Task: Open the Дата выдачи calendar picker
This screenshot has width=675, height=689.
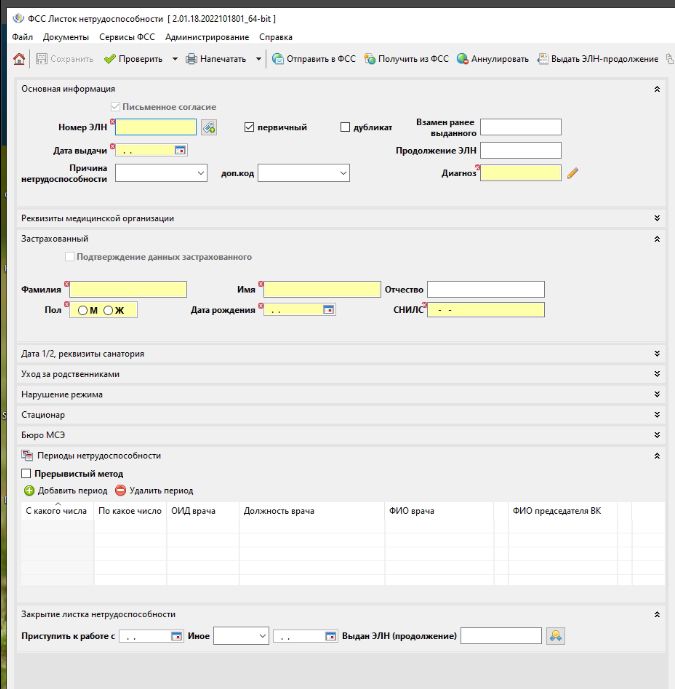Action: click(x=181, y=150)
